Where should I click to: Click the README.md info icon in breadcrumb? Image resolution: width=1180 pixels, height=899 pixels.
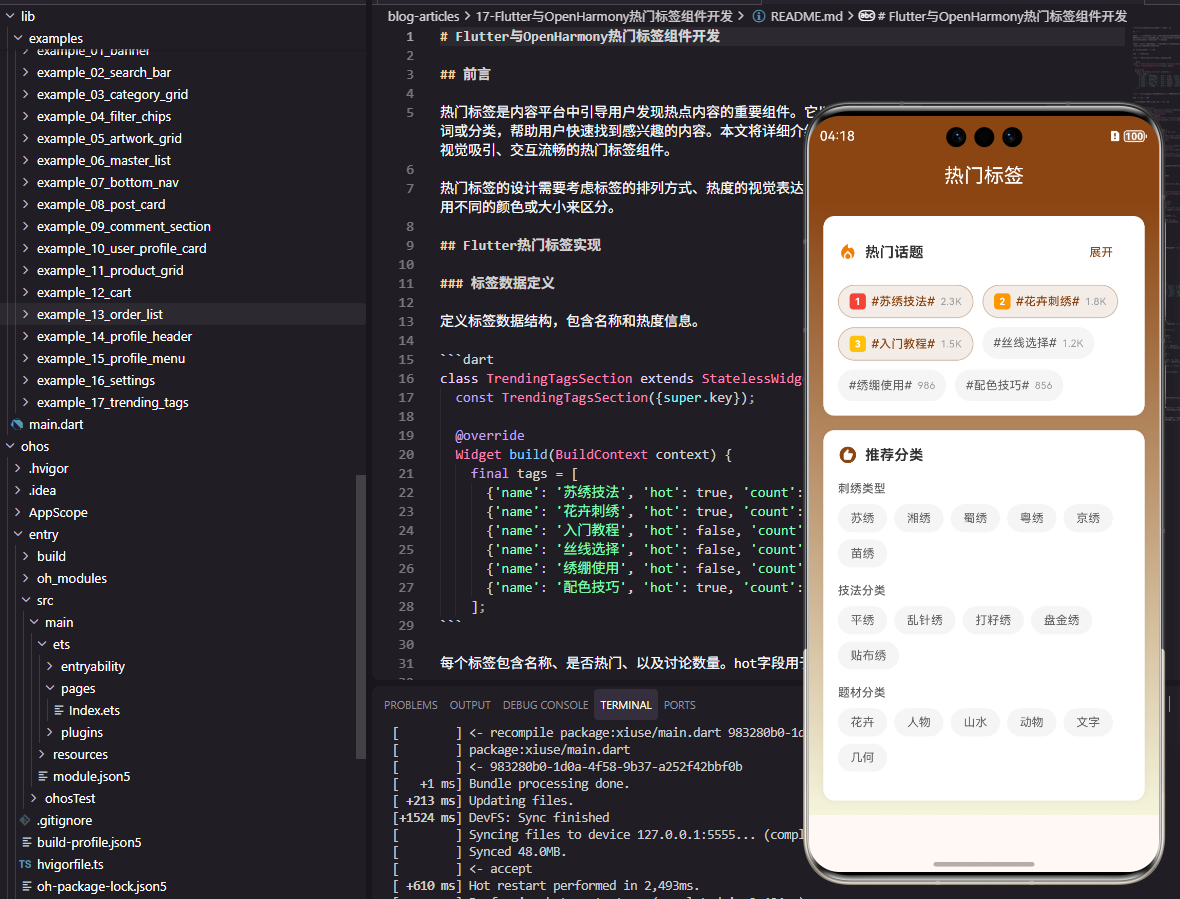[x=759, y=16]
